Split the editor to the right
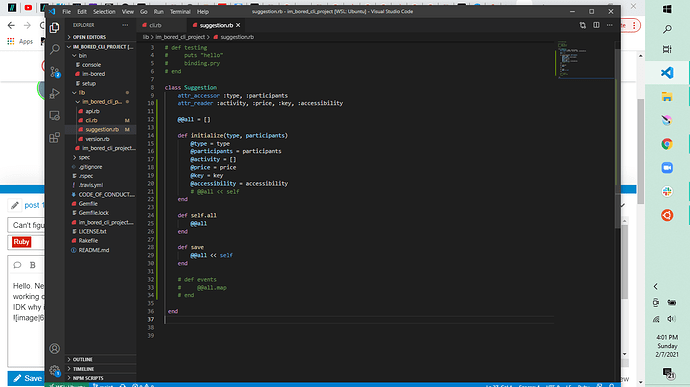690x387 pixels. click(596, 25)
